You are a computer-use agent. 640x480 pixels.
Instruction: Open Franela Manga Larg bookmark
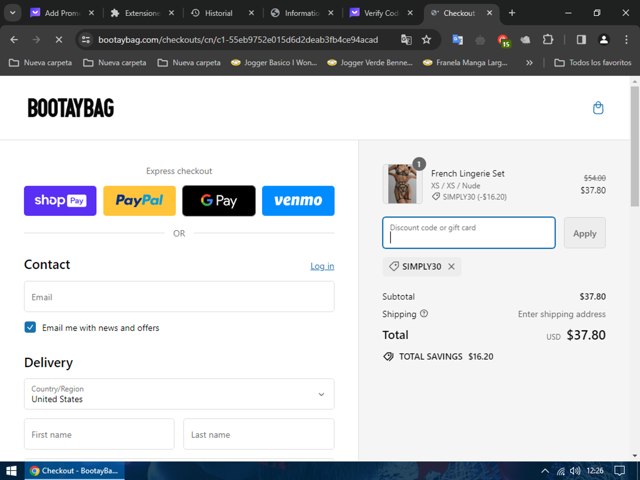pos(465,62)
